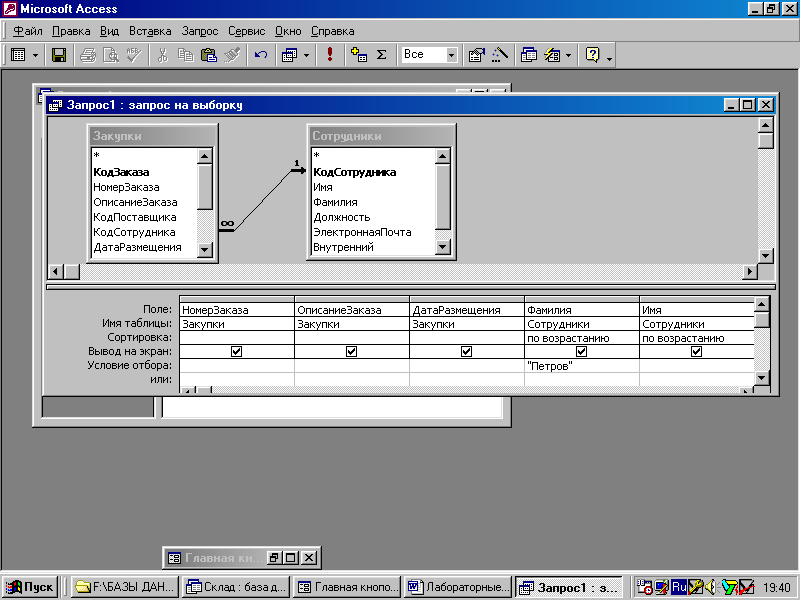This screenshot has height=600, width=800.
Task: Open the toolbar options arrow at far right
Action: tap(609, 59)
